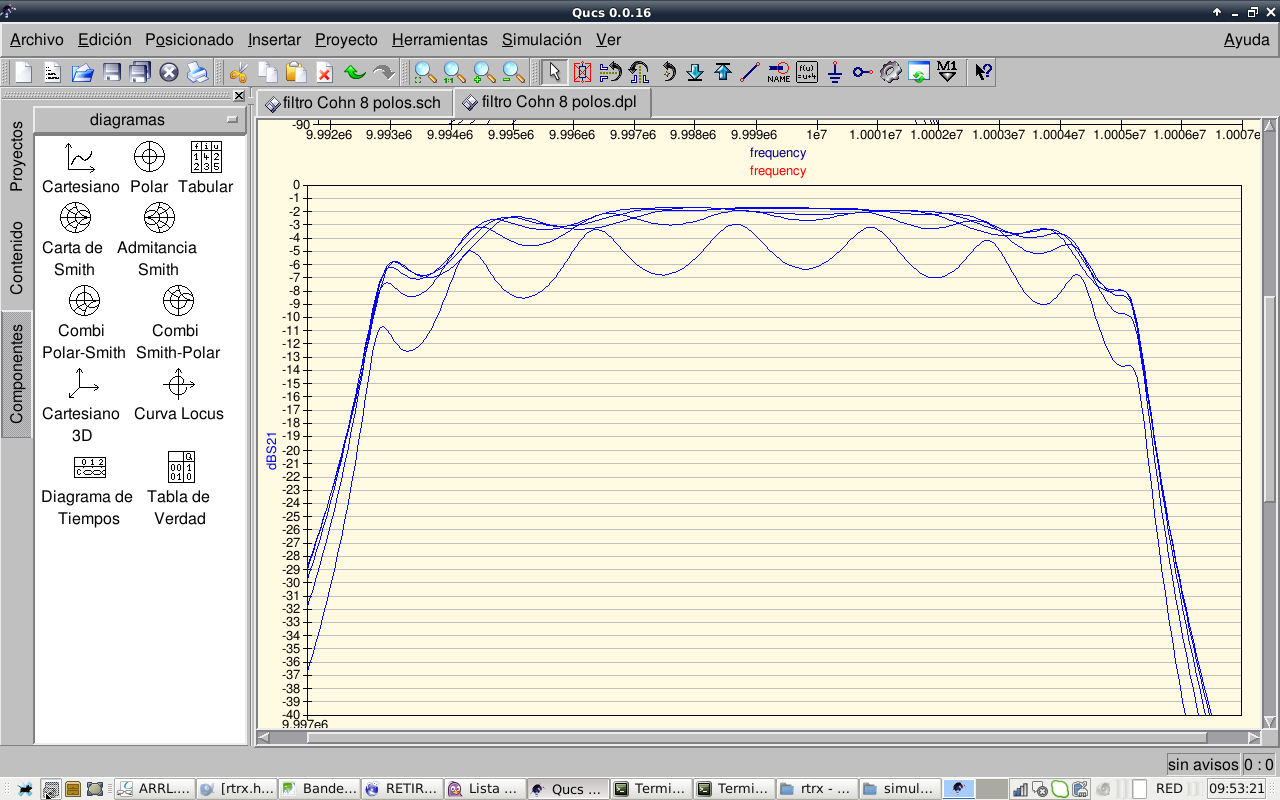Toggle the Select pointer mode
1280x800 pixels.
555,72
